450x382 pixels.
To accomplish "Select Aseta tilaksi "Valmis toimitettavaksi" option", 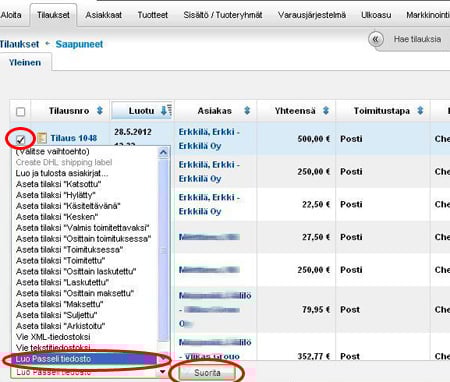I will tap(83, 228).
